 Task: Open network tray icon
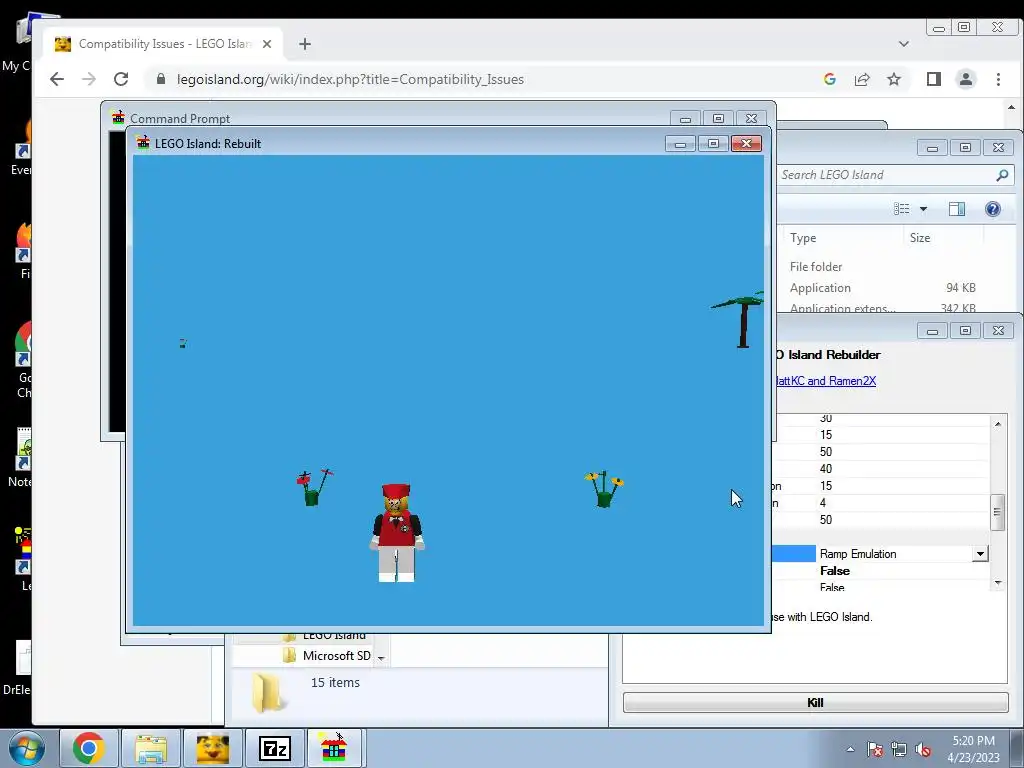point(899,750)
